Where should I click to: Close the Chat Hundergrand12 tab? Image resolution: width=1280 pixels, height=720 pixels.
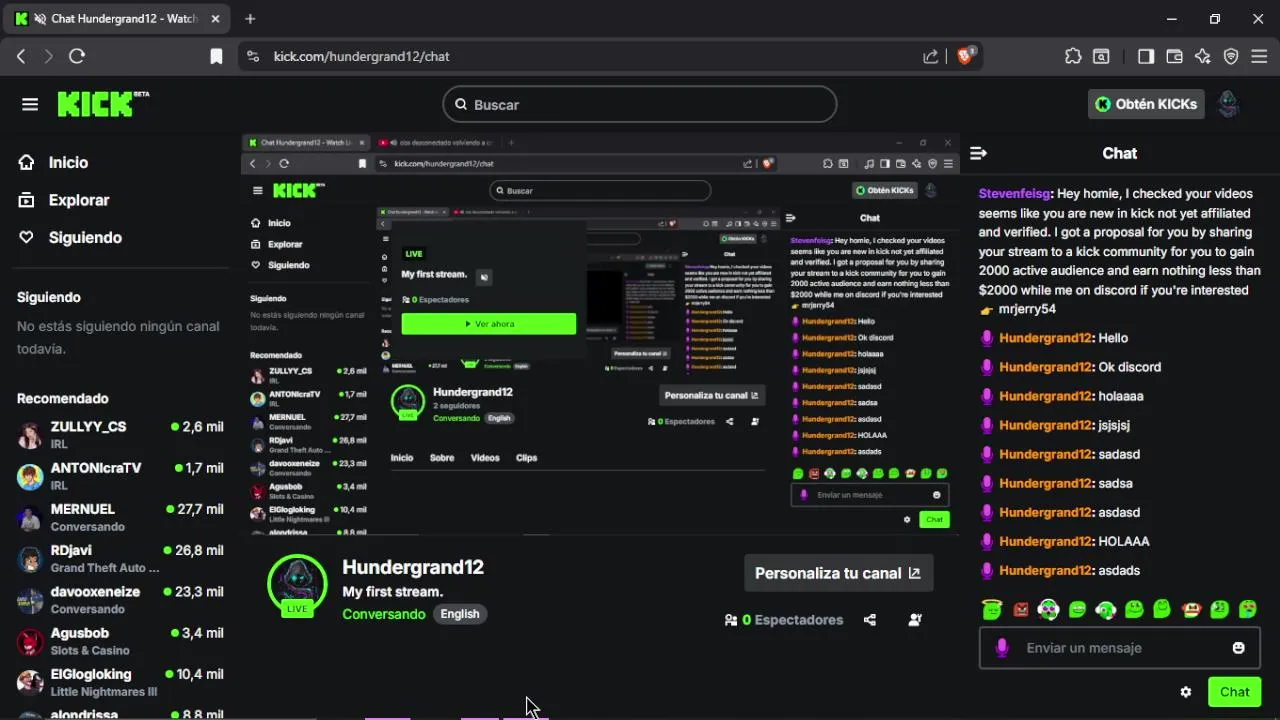tap(215, 18)
